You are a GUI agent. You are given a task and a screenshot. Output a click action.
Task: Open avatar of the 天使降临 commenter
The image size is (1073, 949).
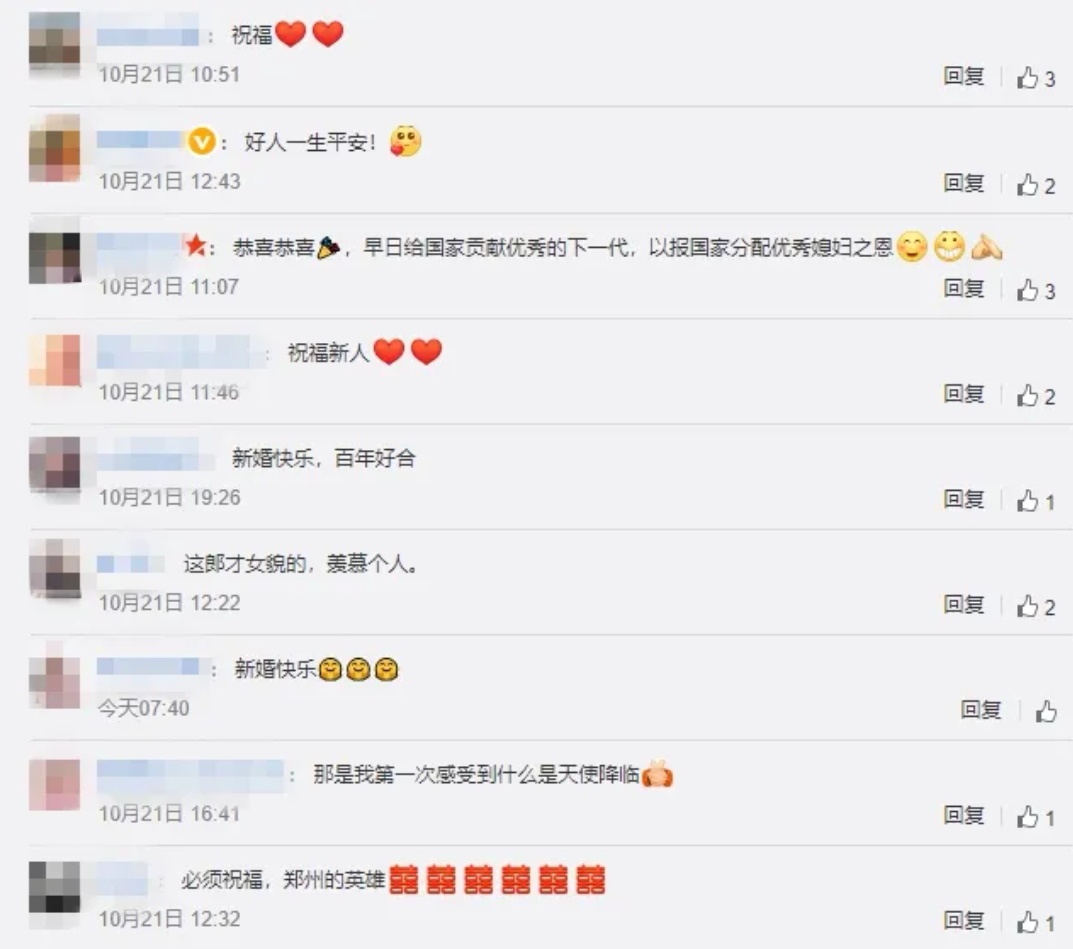55,785
